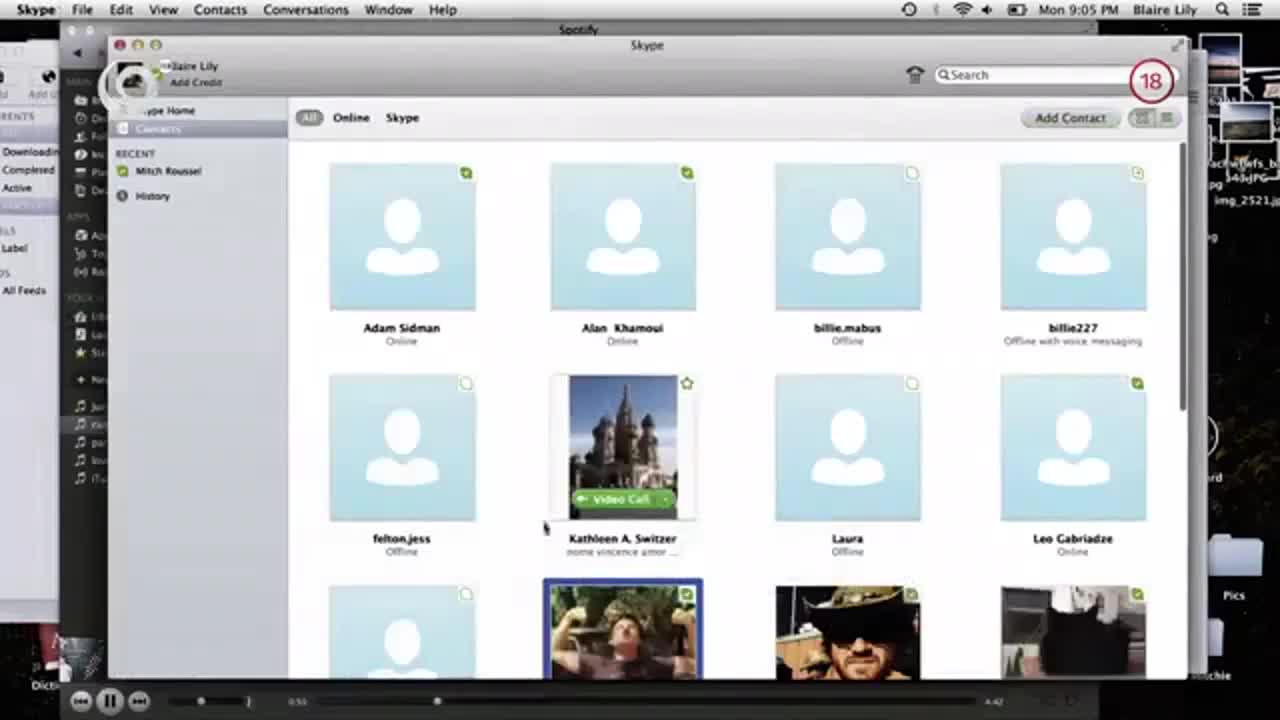The image size is (1280, 720).
Task: Click Mitch Roussel's status icon in Recent
Action: coord(122,171)
